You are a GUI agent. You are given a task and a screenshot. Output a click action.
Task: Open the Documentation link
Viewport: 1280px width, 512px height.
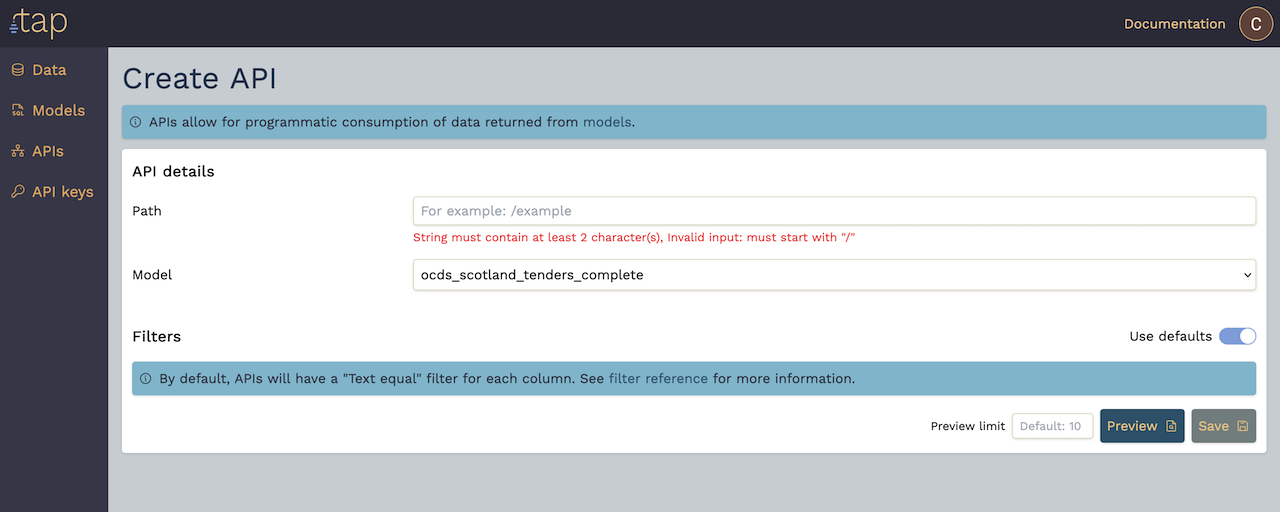tap(1174, 24)
